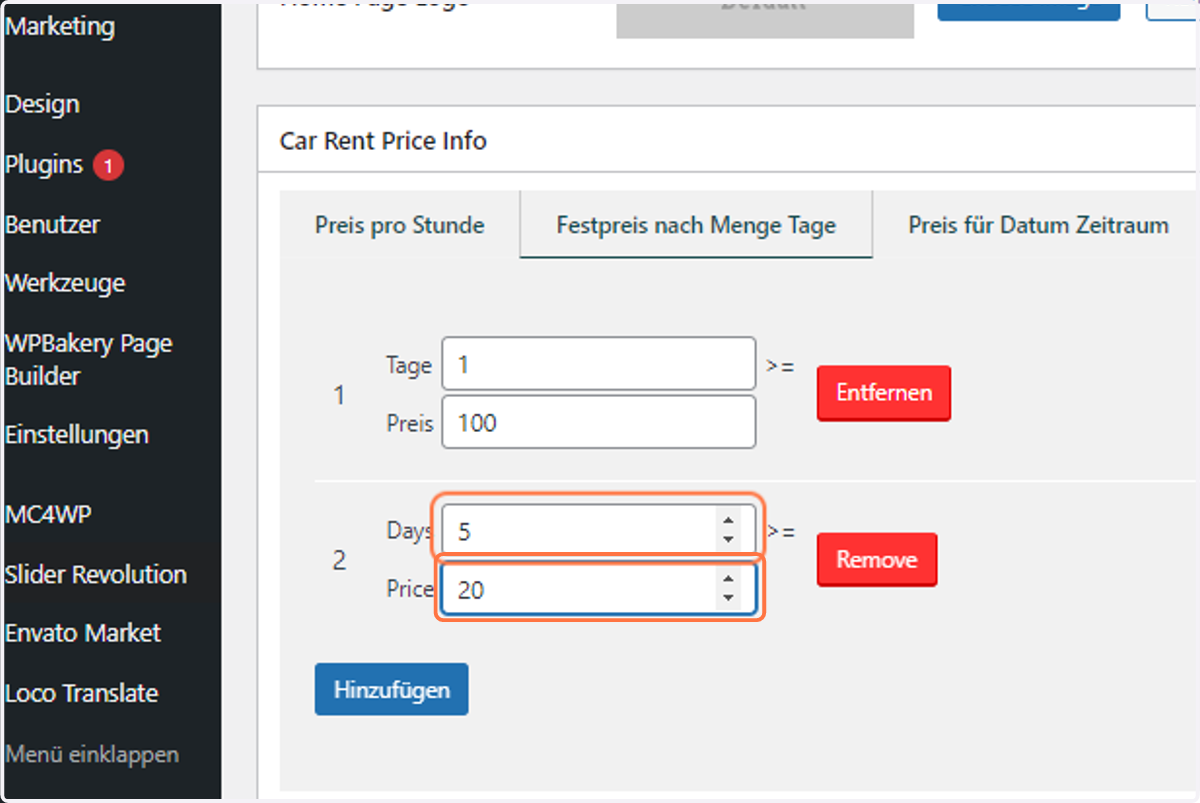The height and width of the screenshot is (803, 1200).
Task: Go to Plugins in the sidebar
Action: [44, 164]
